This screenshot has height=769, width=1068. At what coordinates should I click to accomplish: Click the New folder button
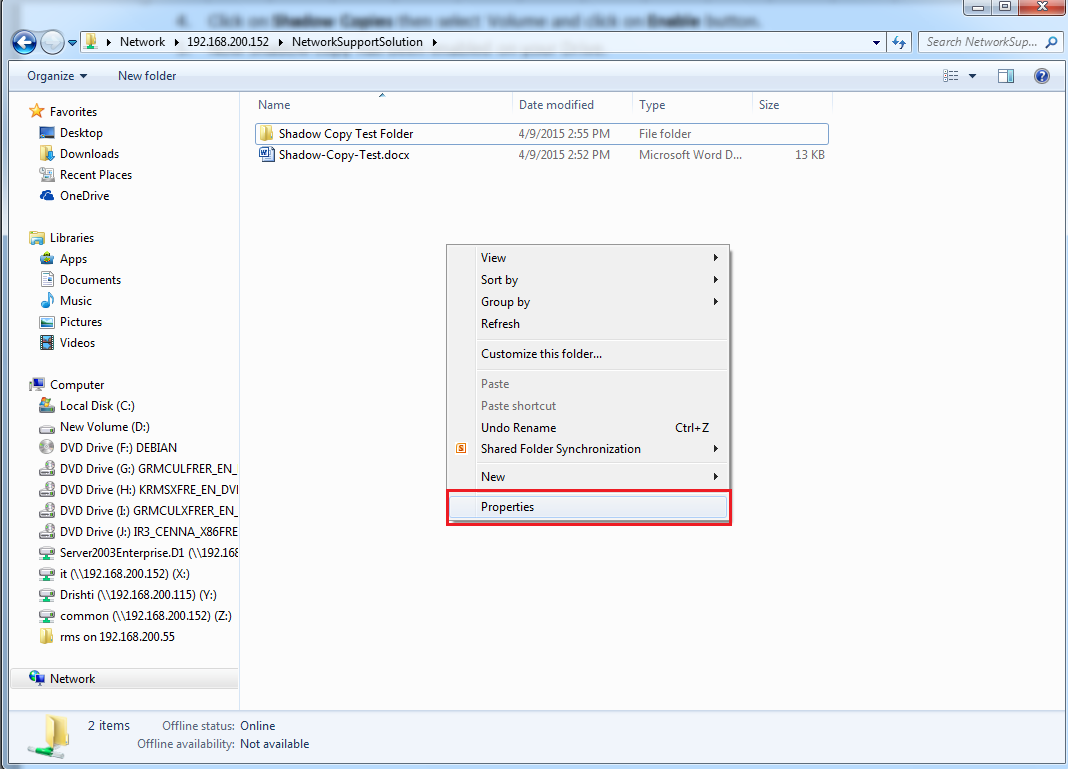(146, 75)
